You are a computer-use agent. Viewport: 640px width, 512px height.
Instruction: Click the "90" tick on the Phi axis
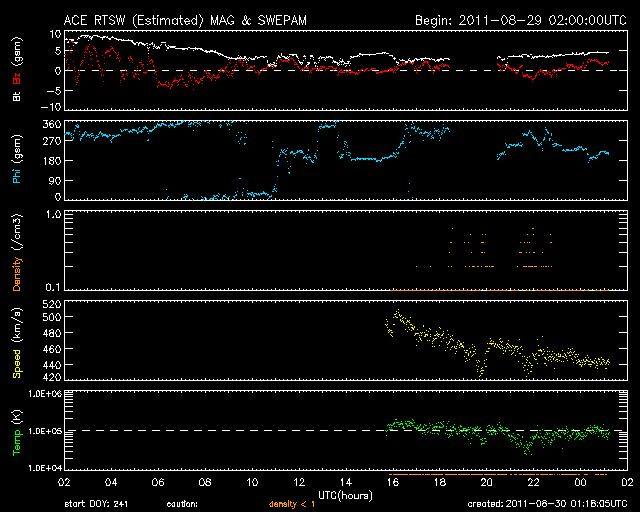55,180
